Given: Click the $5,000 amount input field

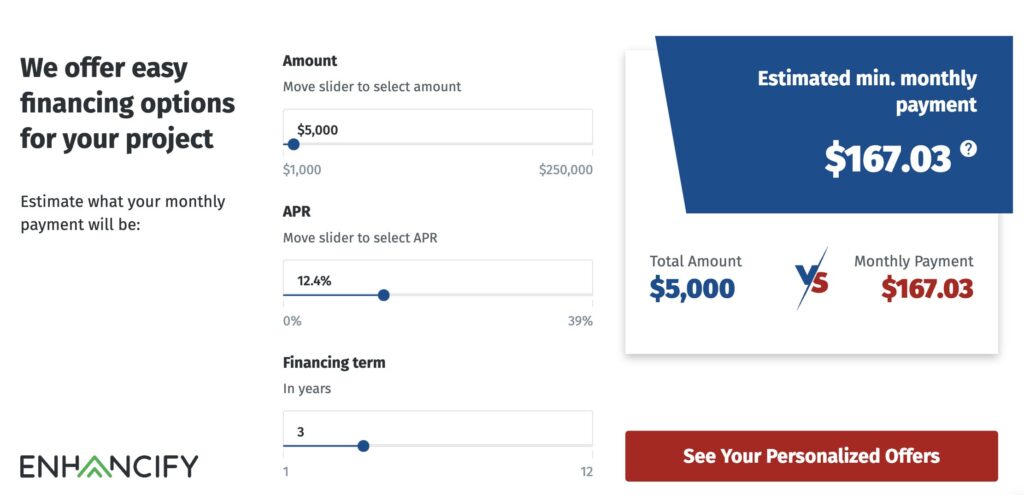Looking at the screenshot, I should 438,127.
